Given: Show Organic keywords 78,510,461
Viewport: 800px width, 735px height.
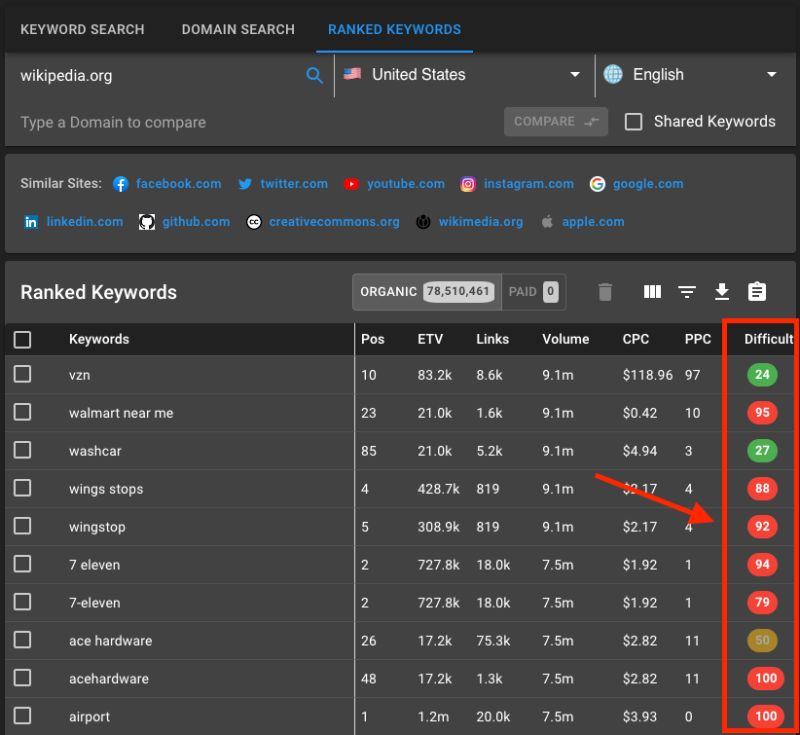Looking at the screenshot, I should 427,292.
